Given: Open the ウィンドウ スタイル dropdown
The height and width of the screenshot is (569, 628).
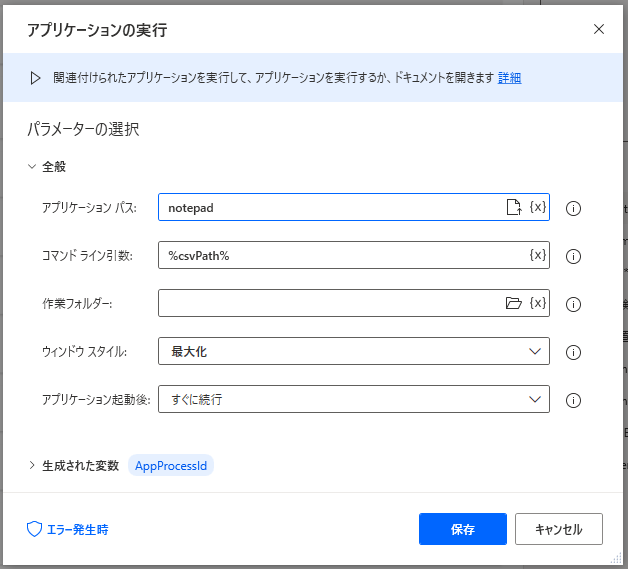Looking at the screenshot, I should [353, 351].
